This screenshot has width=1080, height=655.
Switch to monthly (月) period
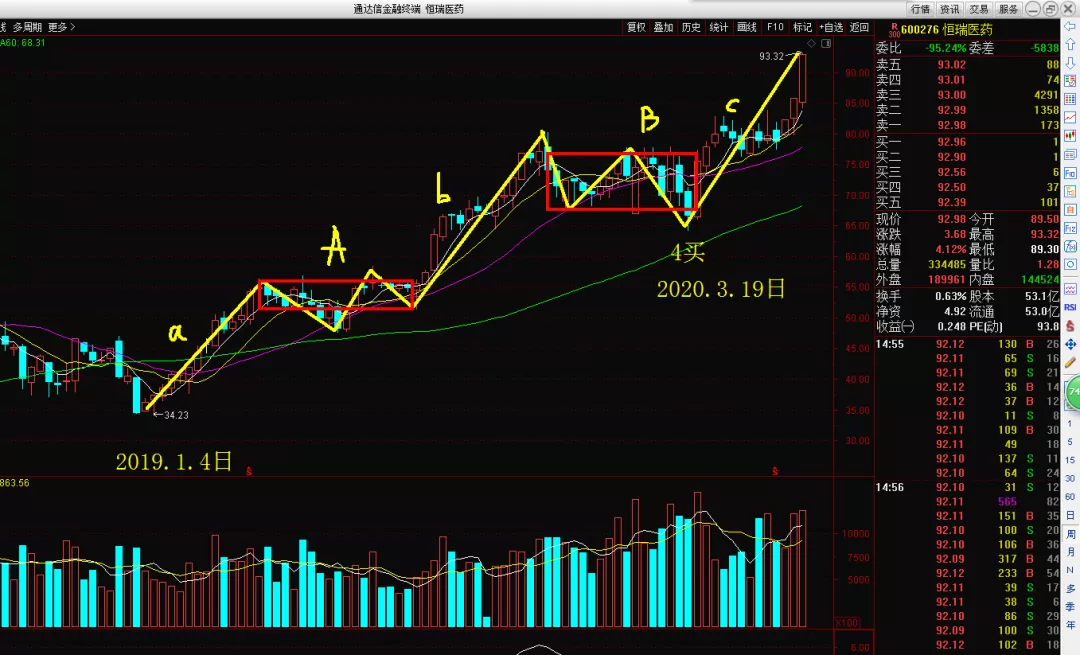tap(1070, 552)
